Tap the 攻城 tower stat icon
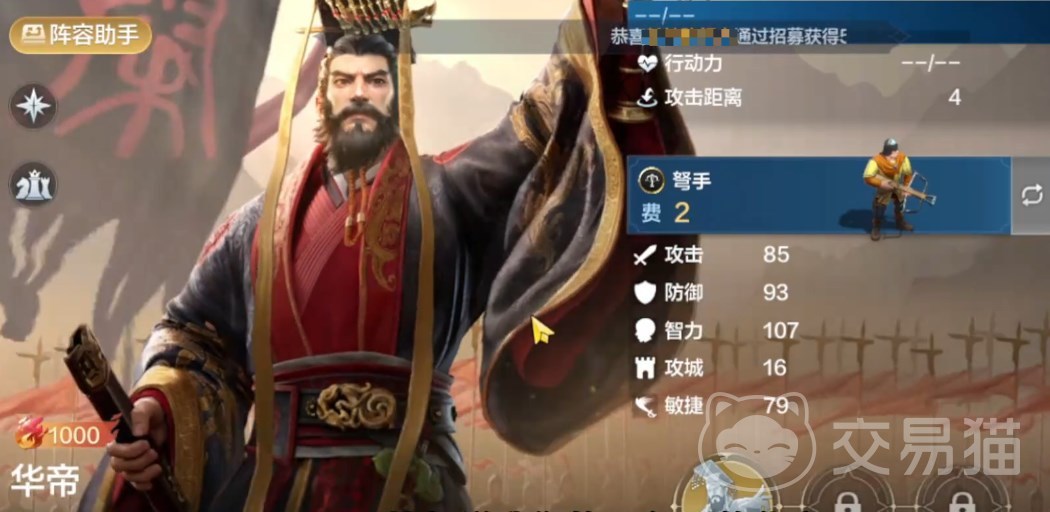The height and width of the screenshot is (512, 1050). [645, 368]
